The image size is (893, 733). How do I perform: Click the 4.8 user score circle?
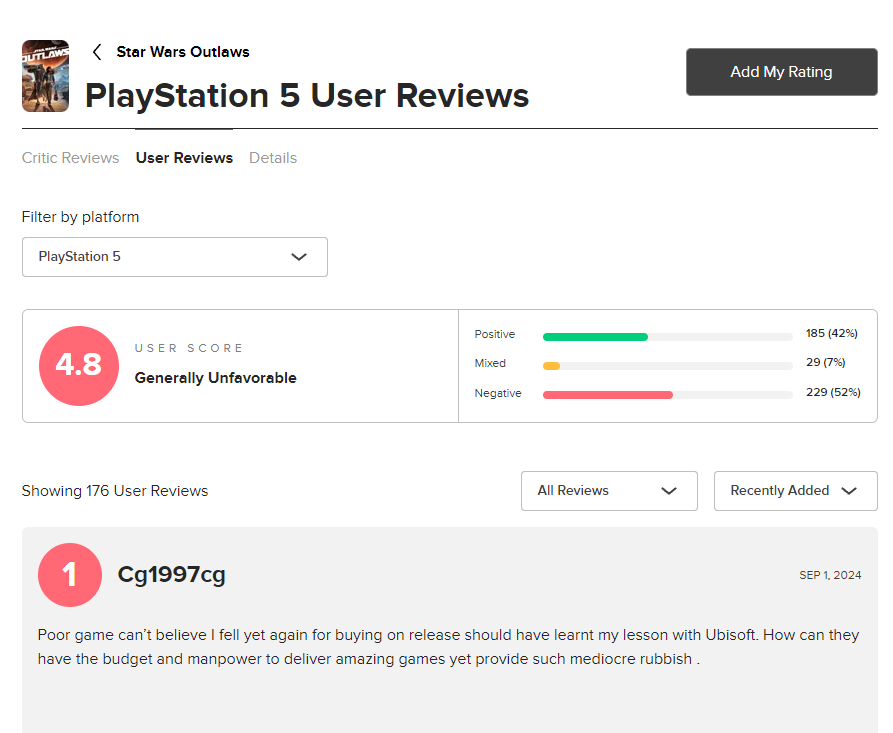[x=79, y=366]
